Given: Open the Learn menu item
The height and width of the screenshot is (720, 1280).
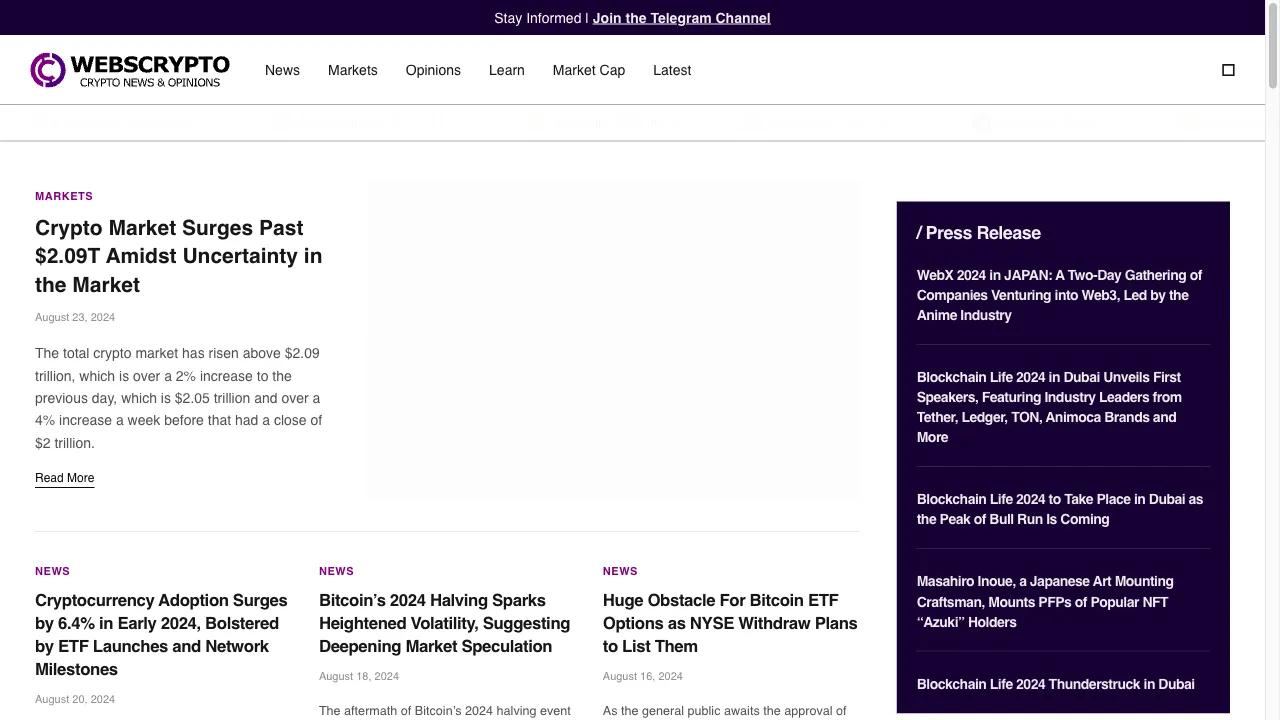Looking at the screenshot, I should [506, 70].
